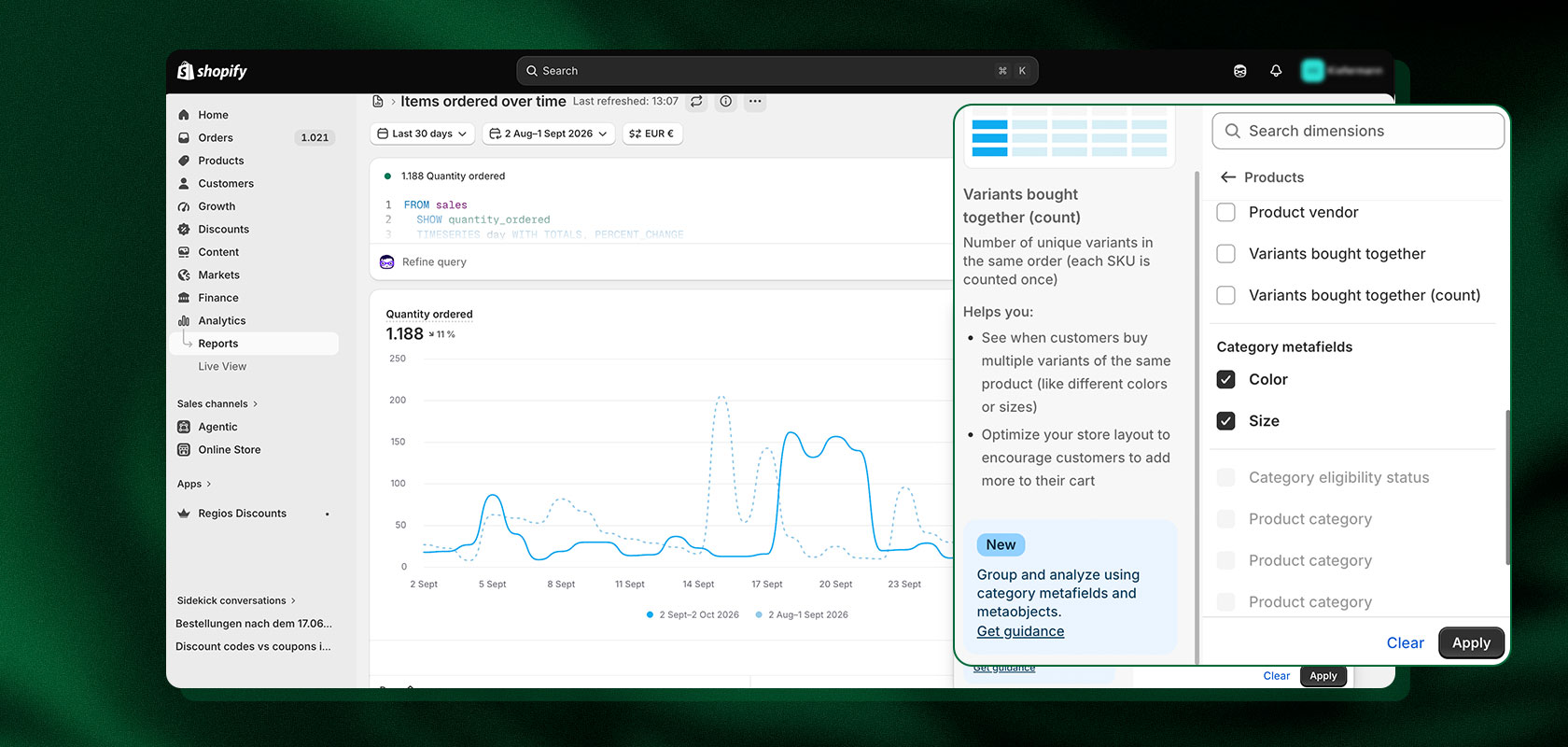Show report info via the info icon
Image resolution: width=1568 pixels, height=747 pixels.
coord(725,102)
